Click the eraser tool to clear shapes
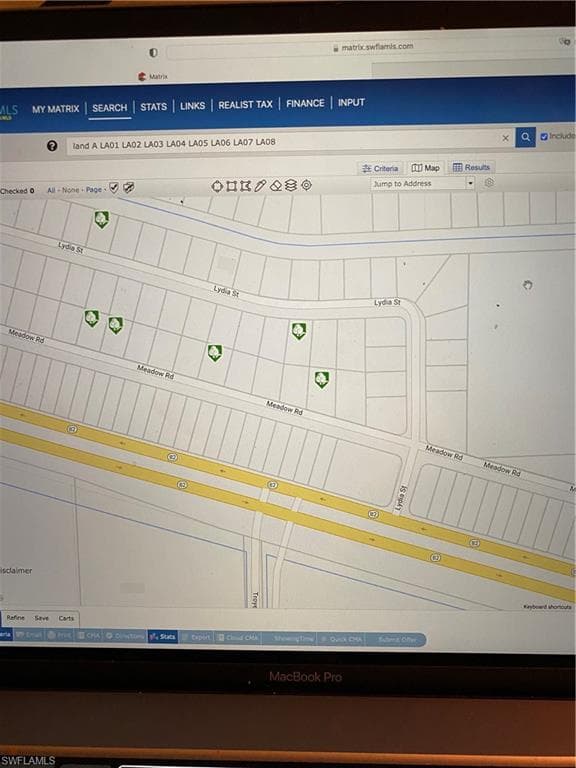The width and height of the screenshot is (576, 768). pyautogui.click(x=276, y=186)
